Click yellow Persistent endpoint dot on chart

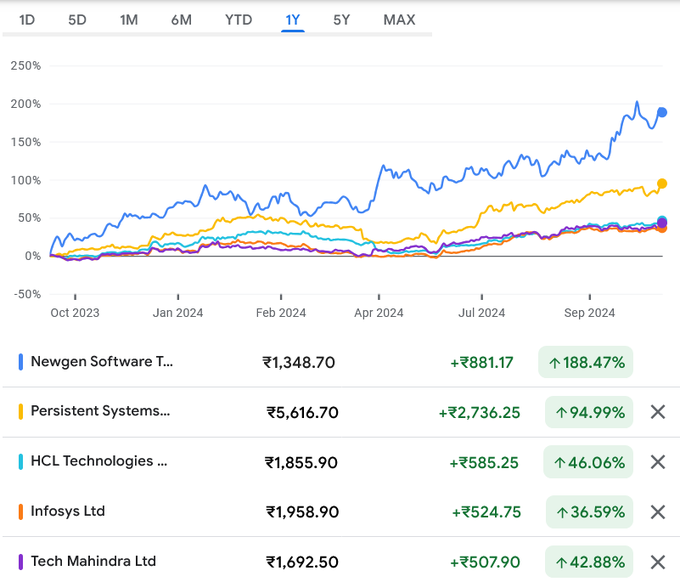point(662,183)
